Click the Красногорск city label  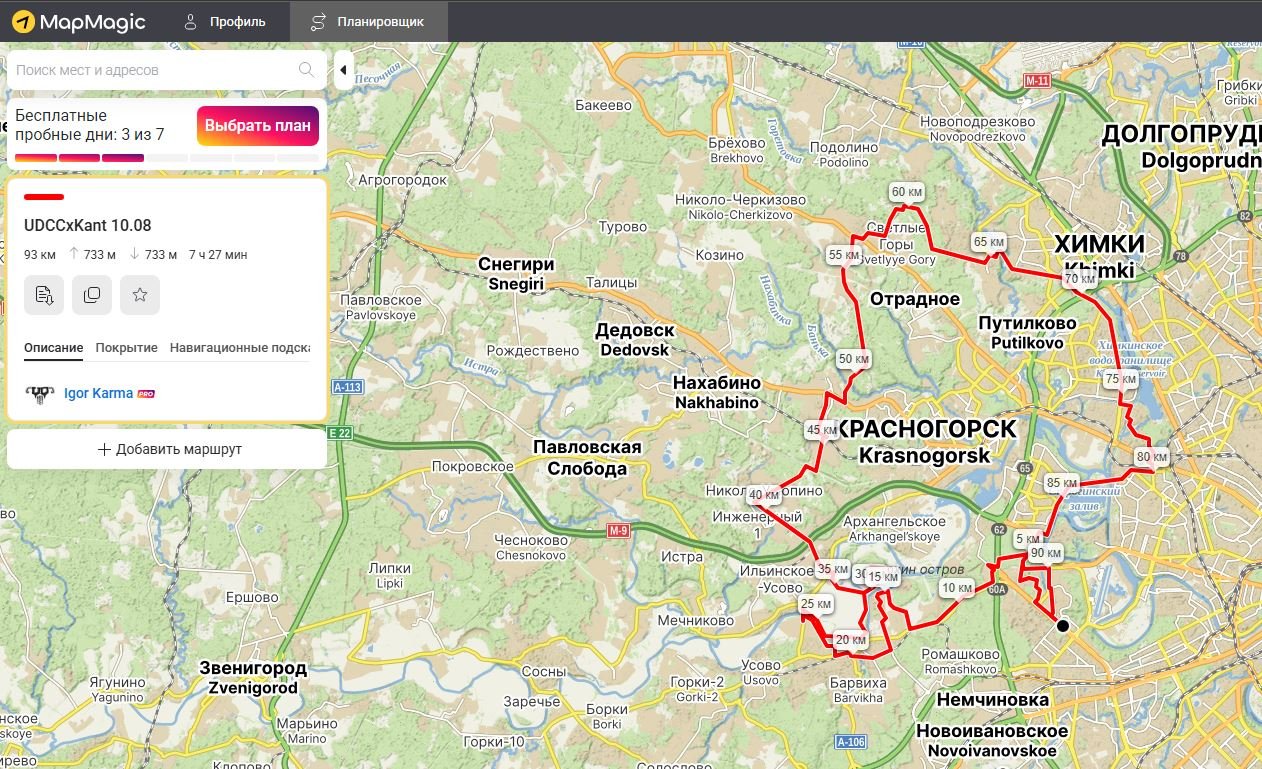924,441
